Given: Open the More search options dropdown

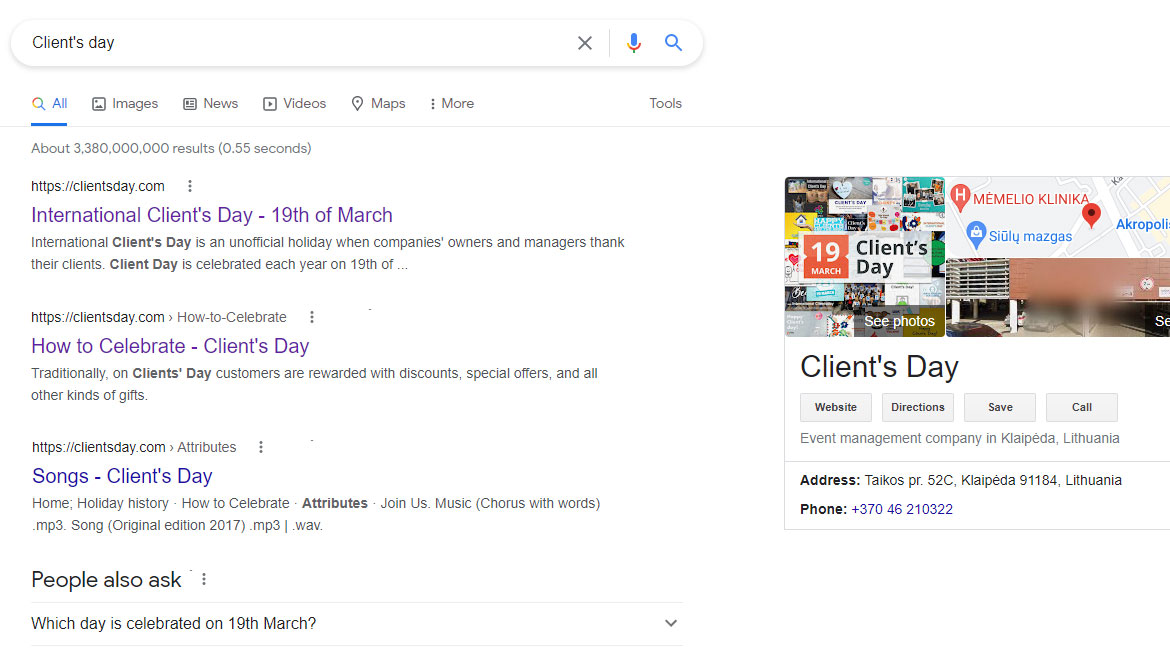Looking at the screenshot, I should [x=451, y=104].
